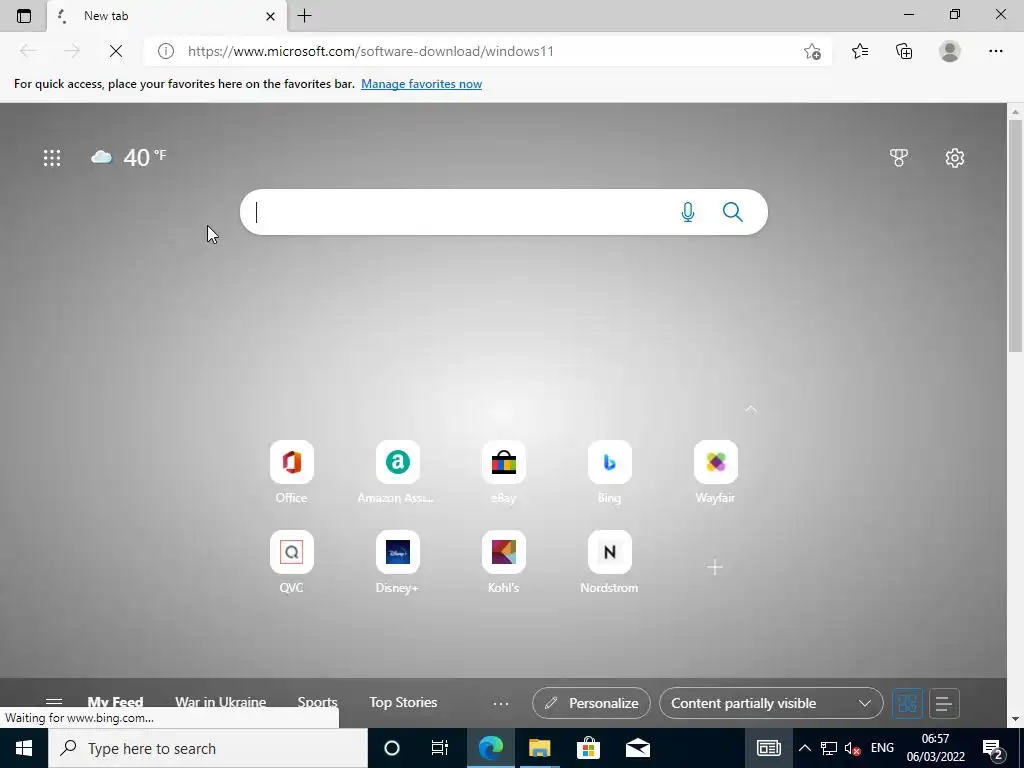
Task: Click the page vertical scrollbar
Action: point(1016,235)
